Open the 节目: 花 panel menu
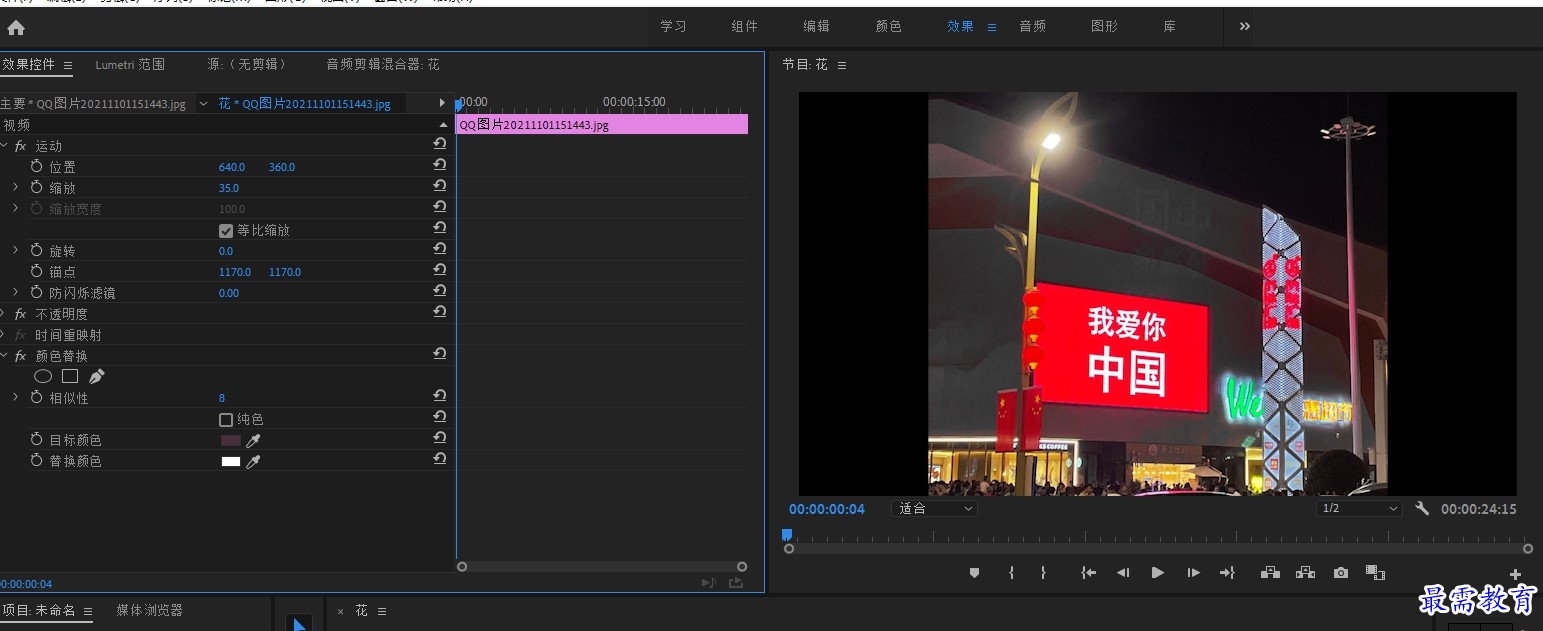 coord(842,65)
